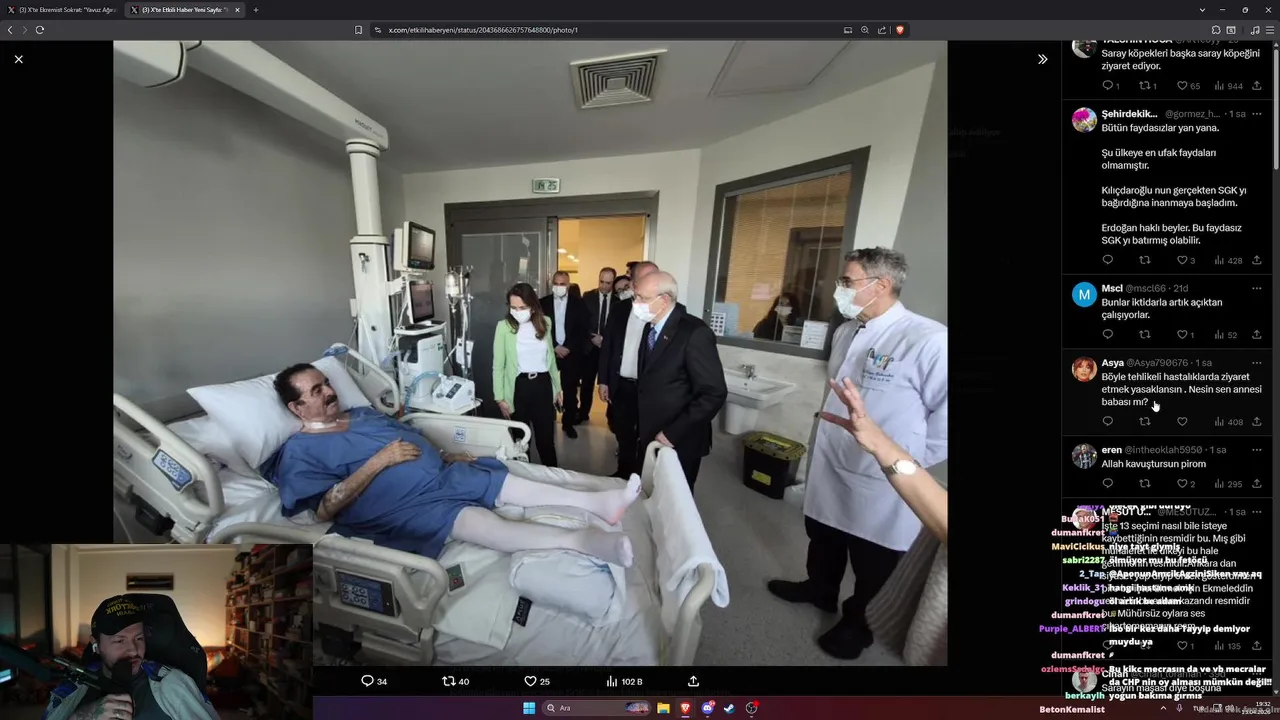This screenshot has width=1280, height=720.
Task: Open a new browser tab
Action: [255, 10]
